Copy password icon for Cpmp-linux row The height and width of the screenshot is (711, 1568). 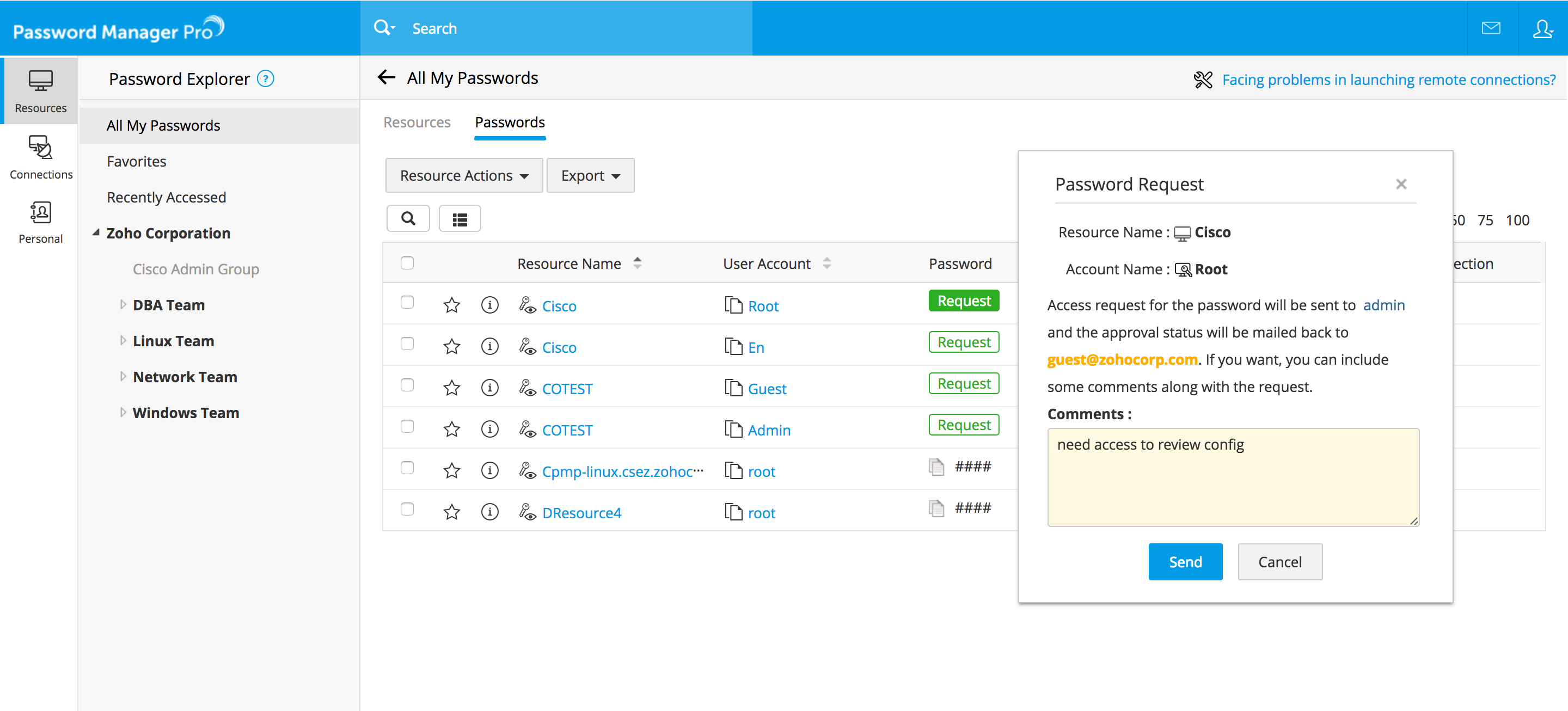point(936,467)
